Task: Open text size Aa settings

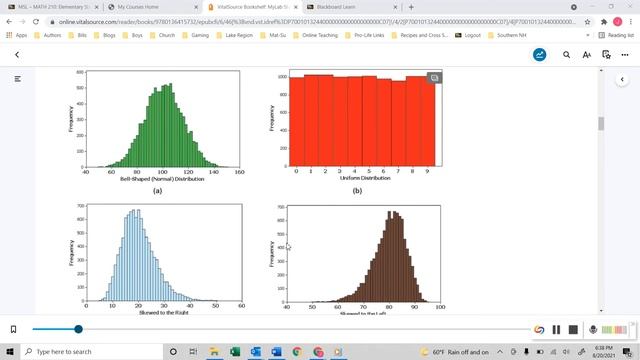Action: [x=587, y=55]
